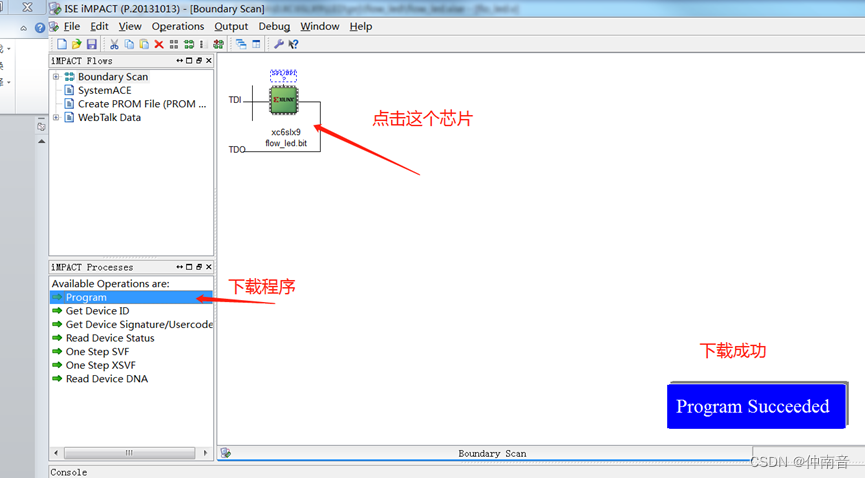Click the Program Succeeded status banner

756,406
